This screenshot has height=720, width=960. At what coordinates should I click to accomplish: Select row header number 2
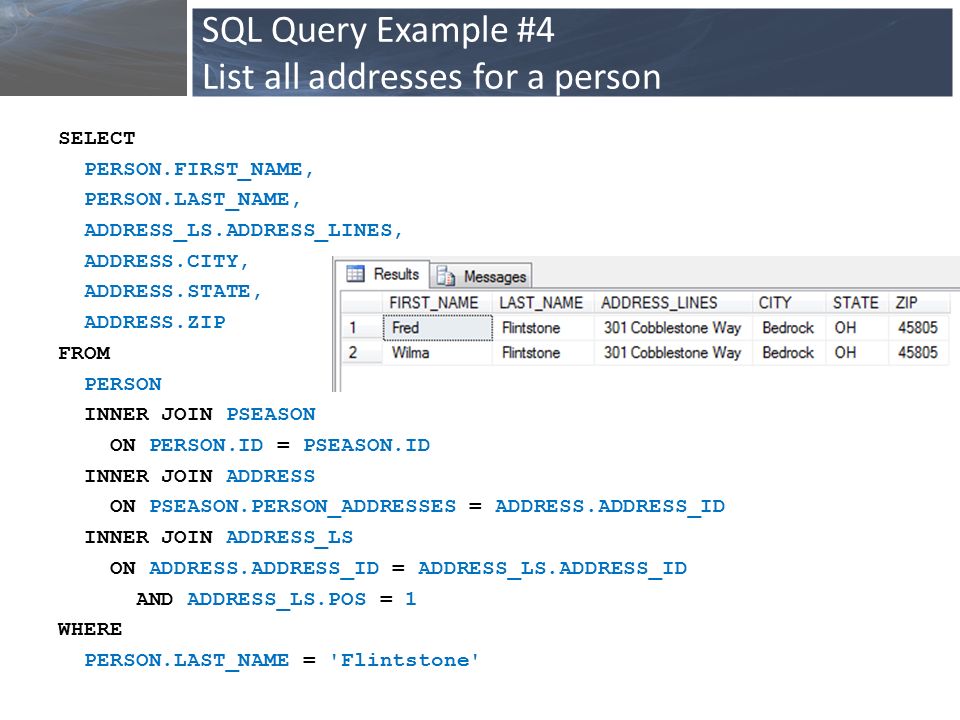361,353
